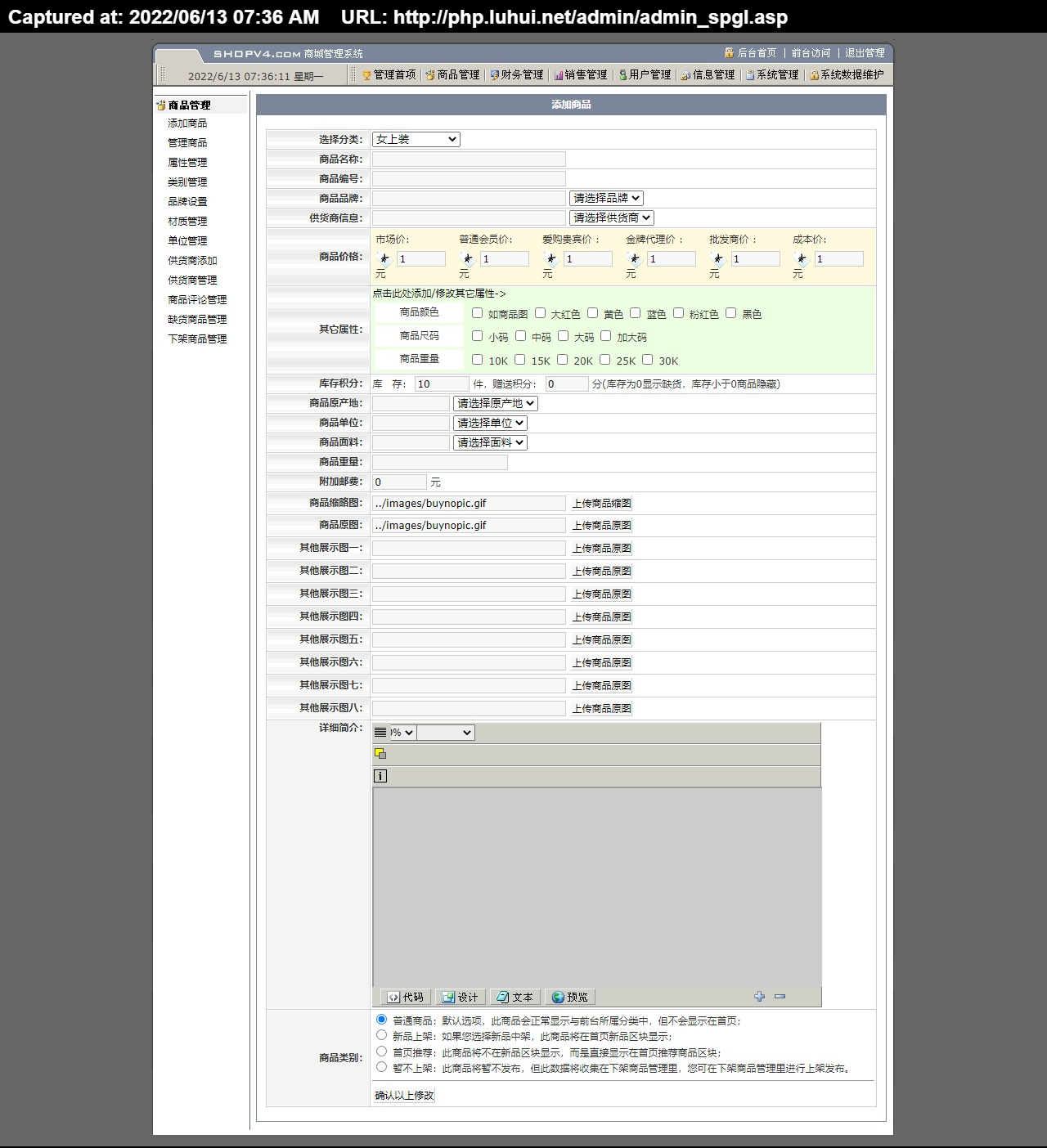Click 上传商品原图 beside the 商品原图 field

[601, 526]
